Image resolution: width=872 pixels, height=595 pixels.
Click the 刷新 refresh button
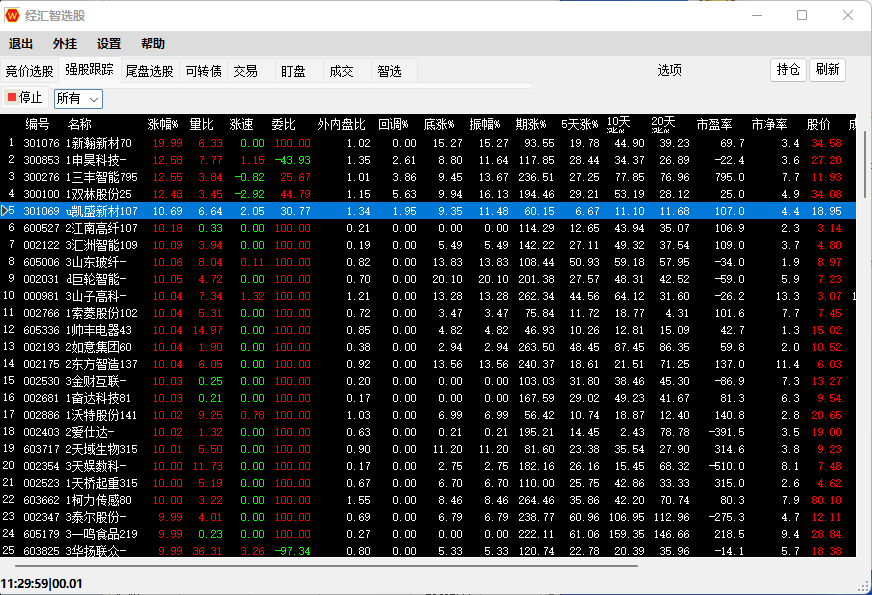click(828, 70)
